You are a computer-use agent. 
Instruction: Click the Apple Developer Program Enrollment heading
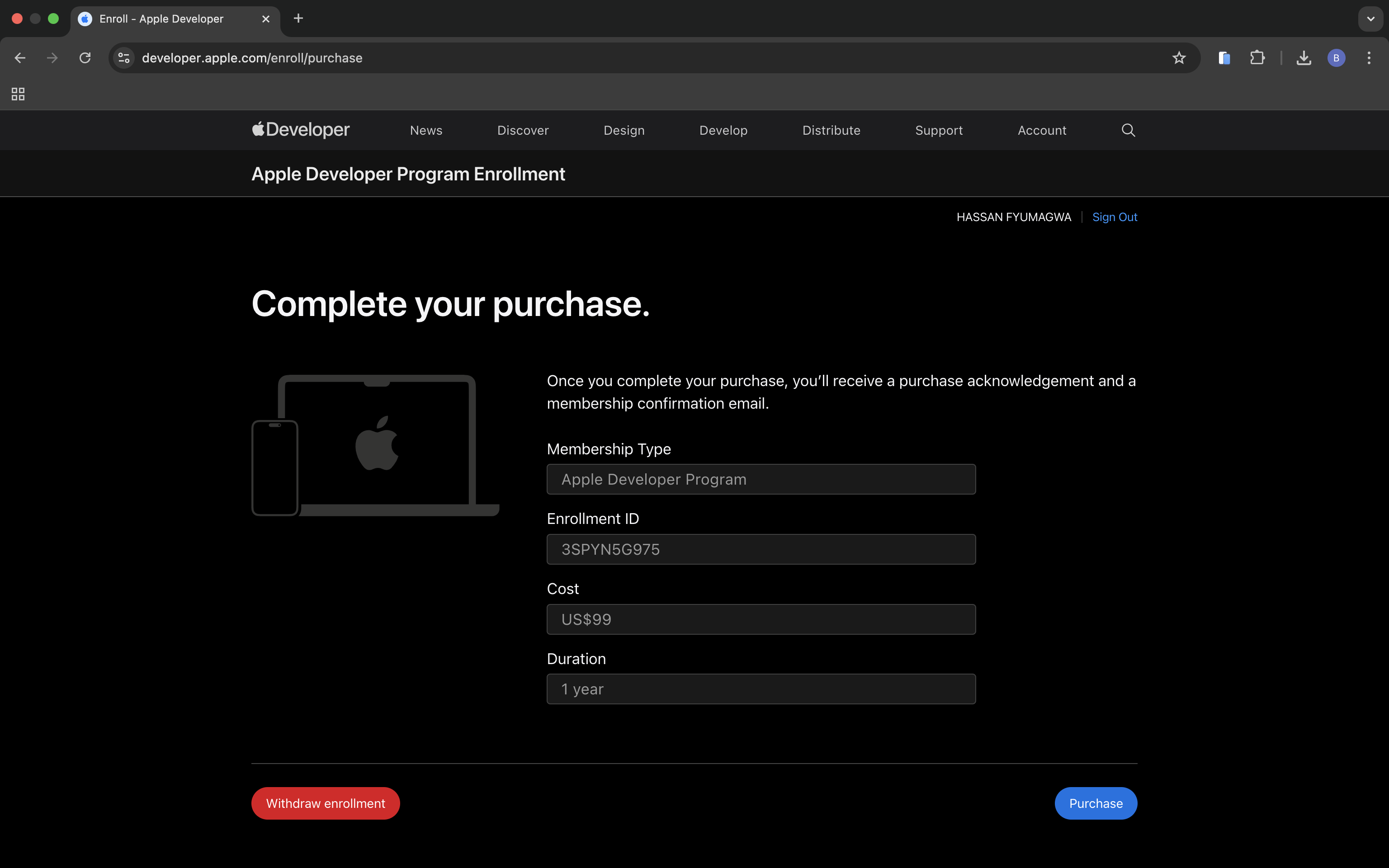click(x=408, y=174)
